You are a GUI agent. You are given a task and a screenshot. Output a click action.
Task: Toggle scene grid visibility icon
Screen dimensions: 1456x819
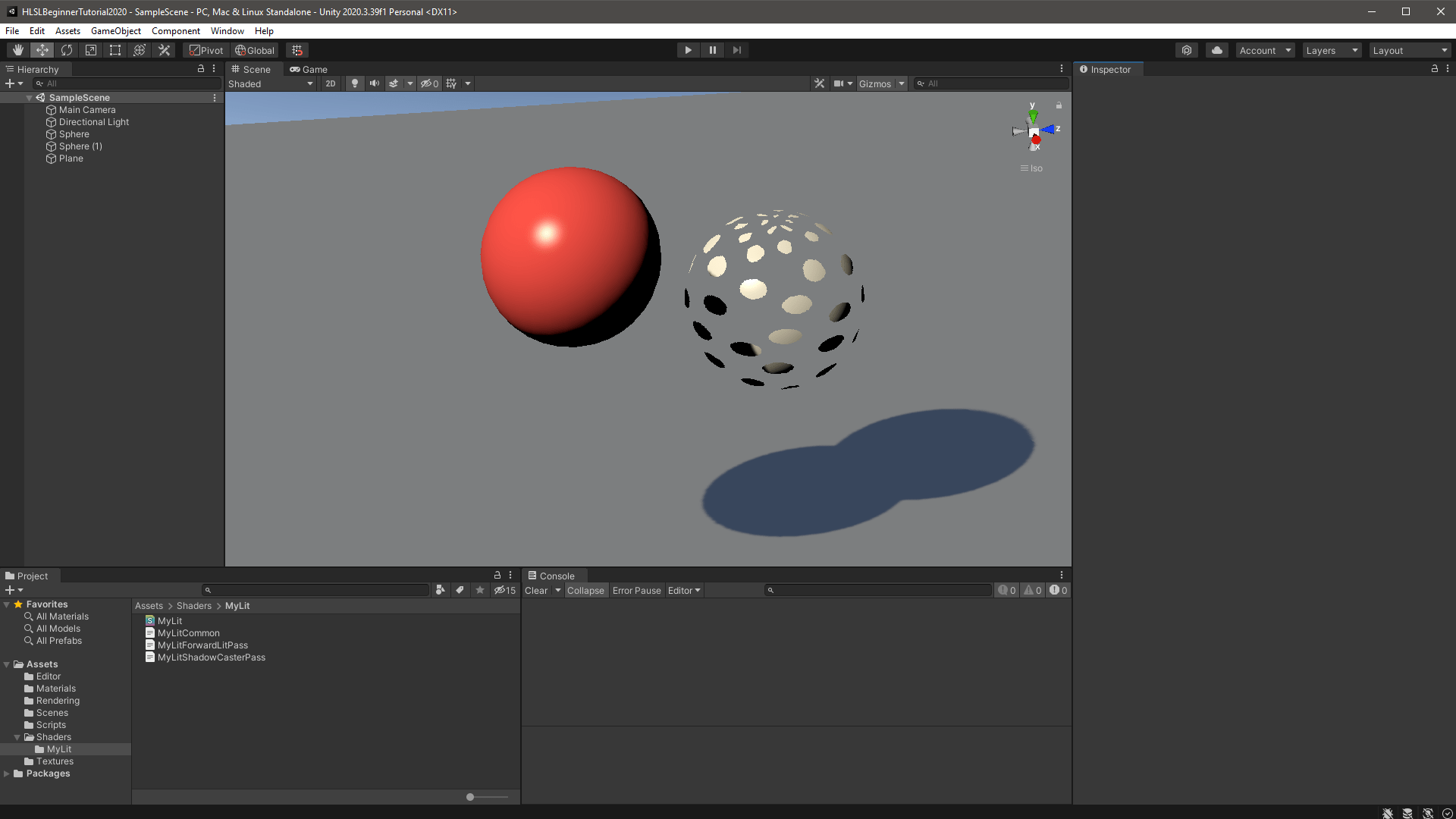coord(452,83)
